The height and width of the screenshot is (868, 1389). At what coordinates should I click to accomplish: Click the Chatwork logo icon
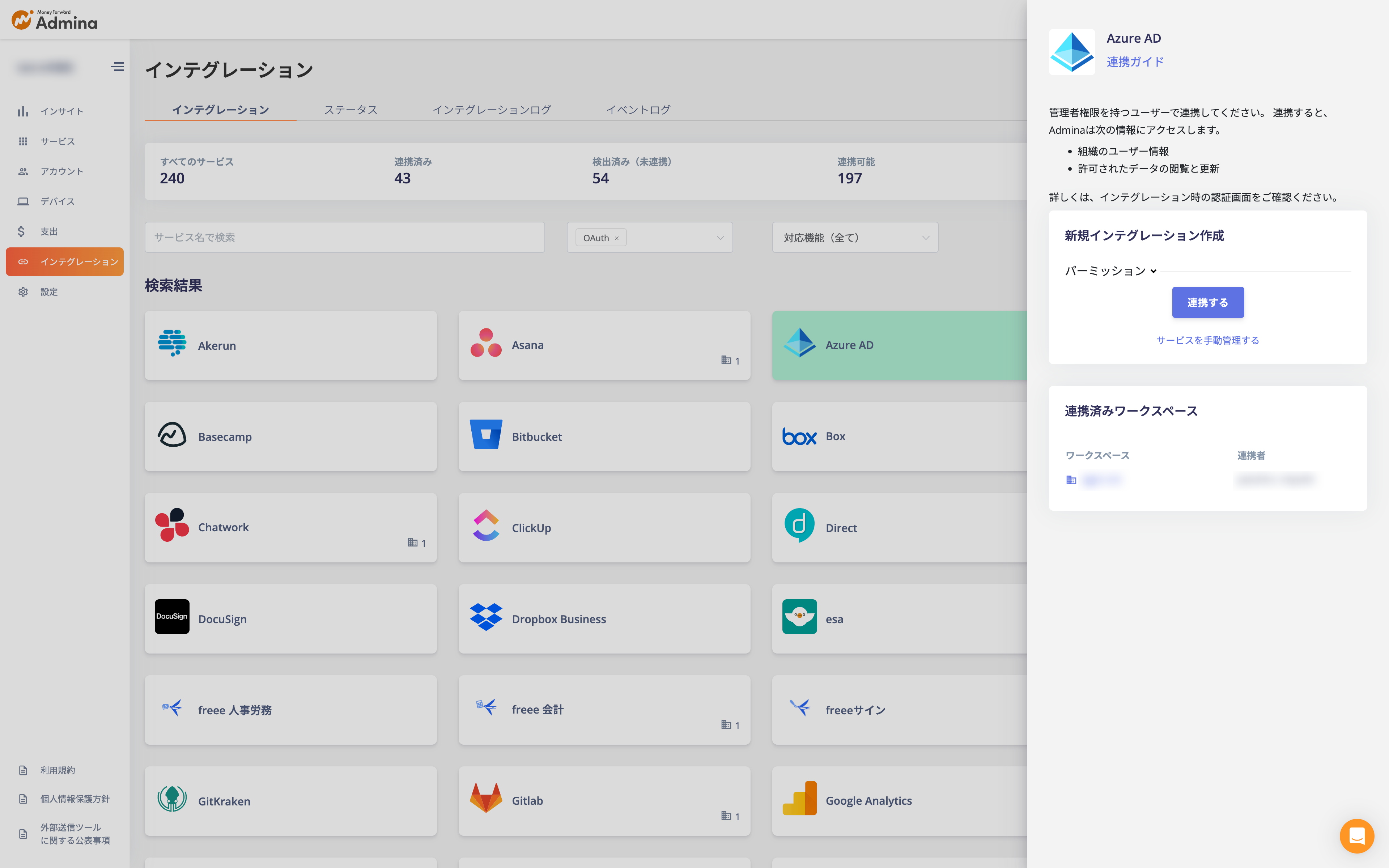click(171, 525)
